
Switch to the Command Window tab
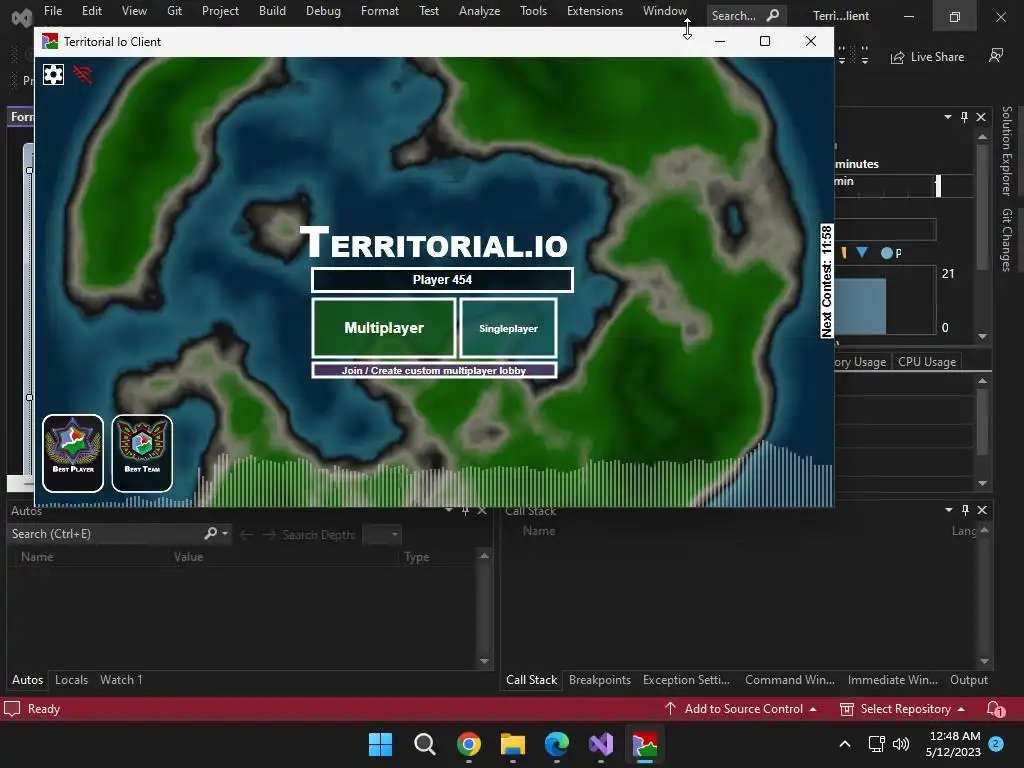click(790, 680)
